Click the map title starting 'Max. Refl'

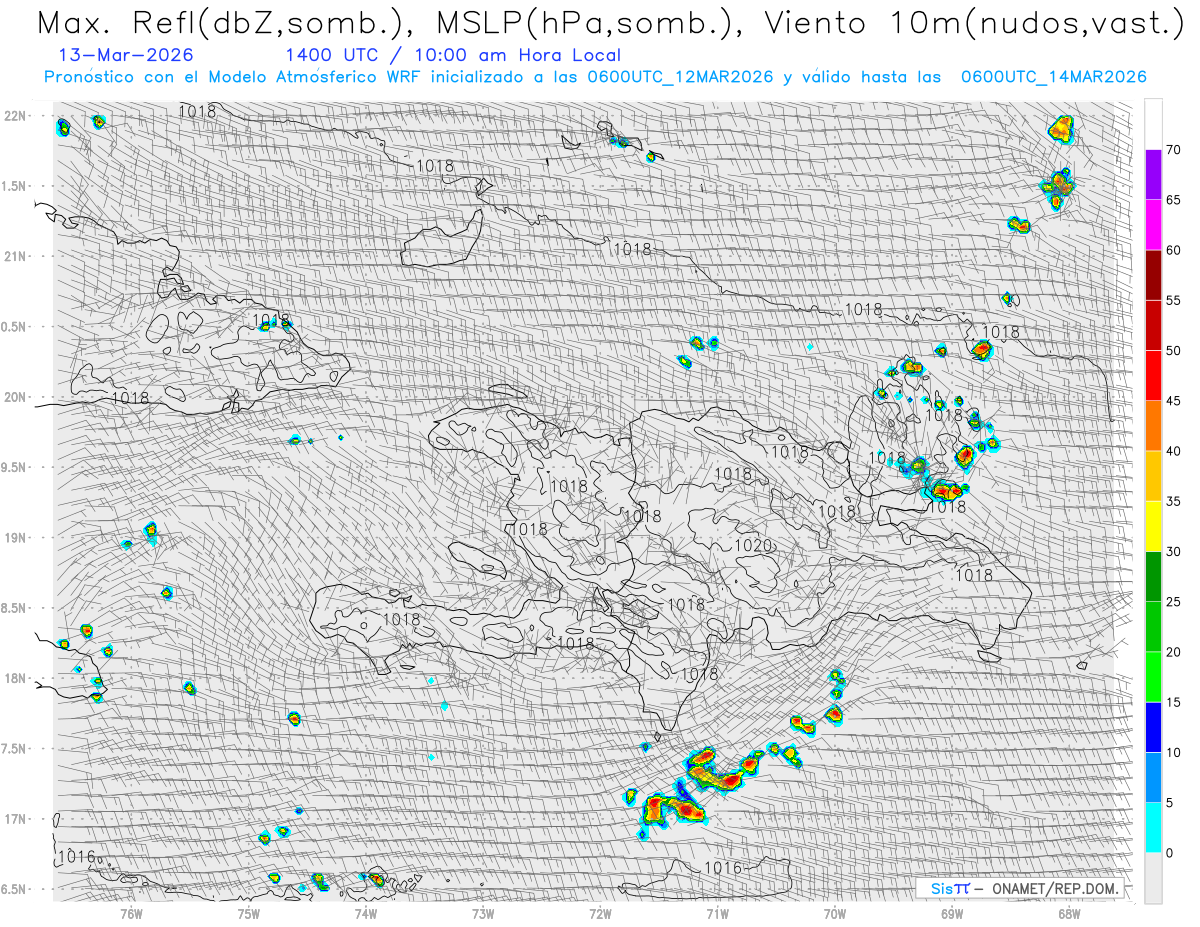[610, 22]
